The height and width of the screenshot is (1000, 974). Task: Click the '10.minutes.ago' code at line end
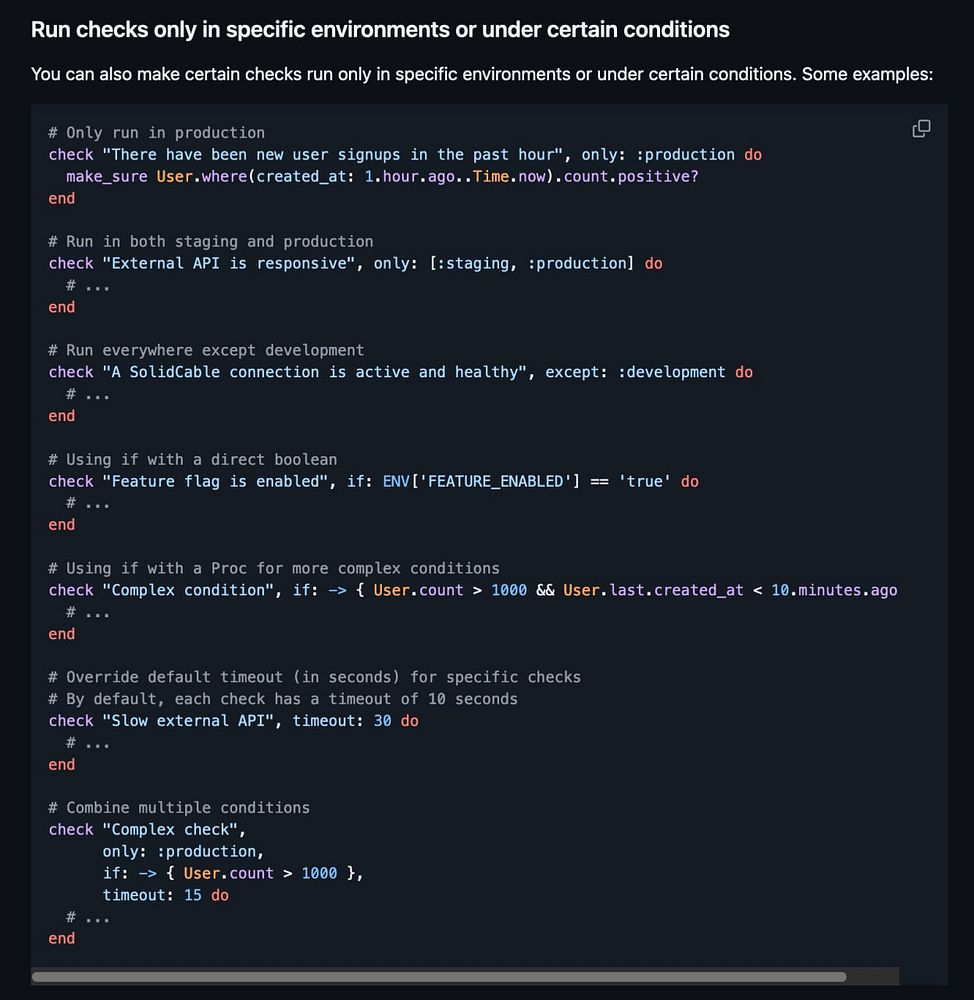click(833, 590)
